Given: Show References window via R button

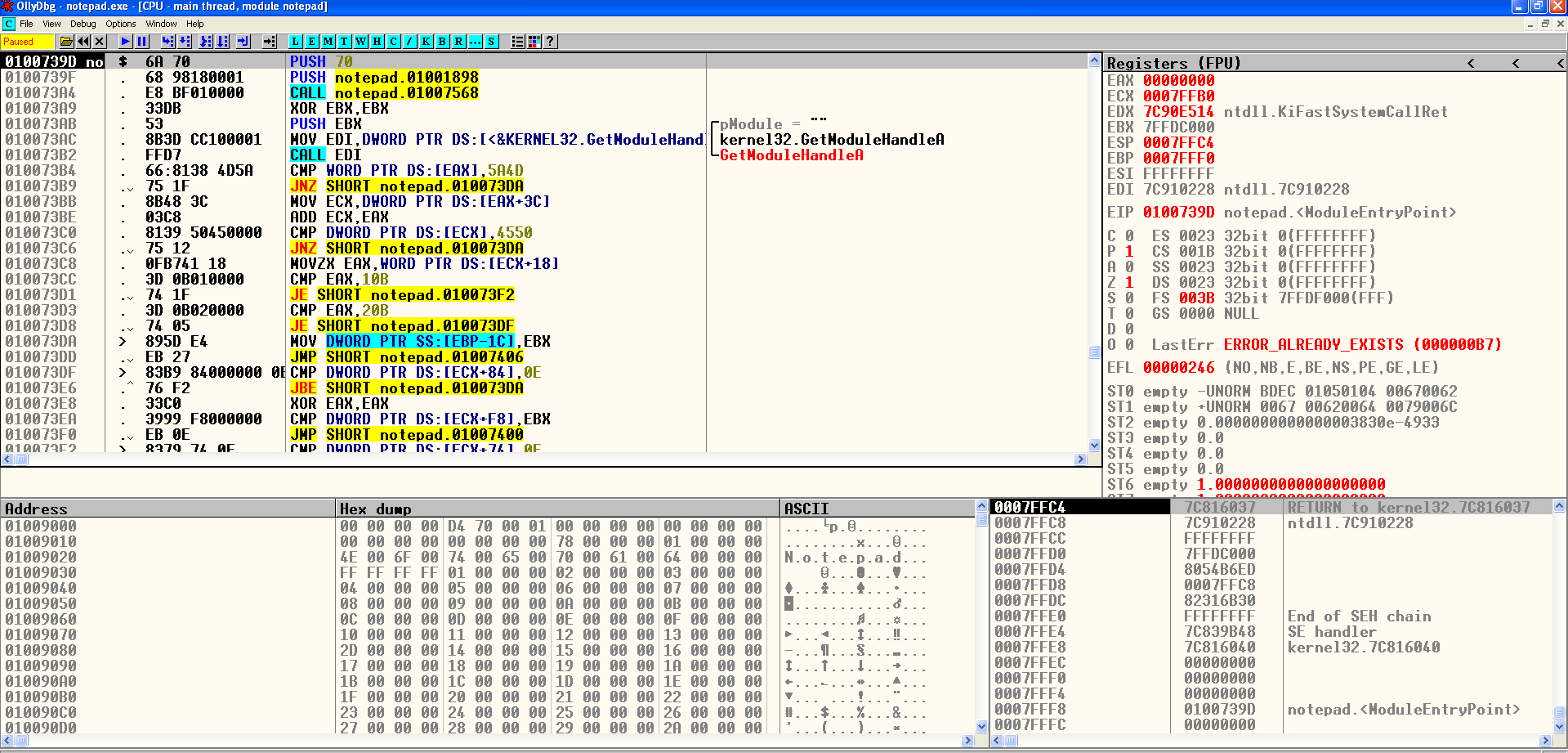Looking at the screenshot, I should (x=458, y=41).
